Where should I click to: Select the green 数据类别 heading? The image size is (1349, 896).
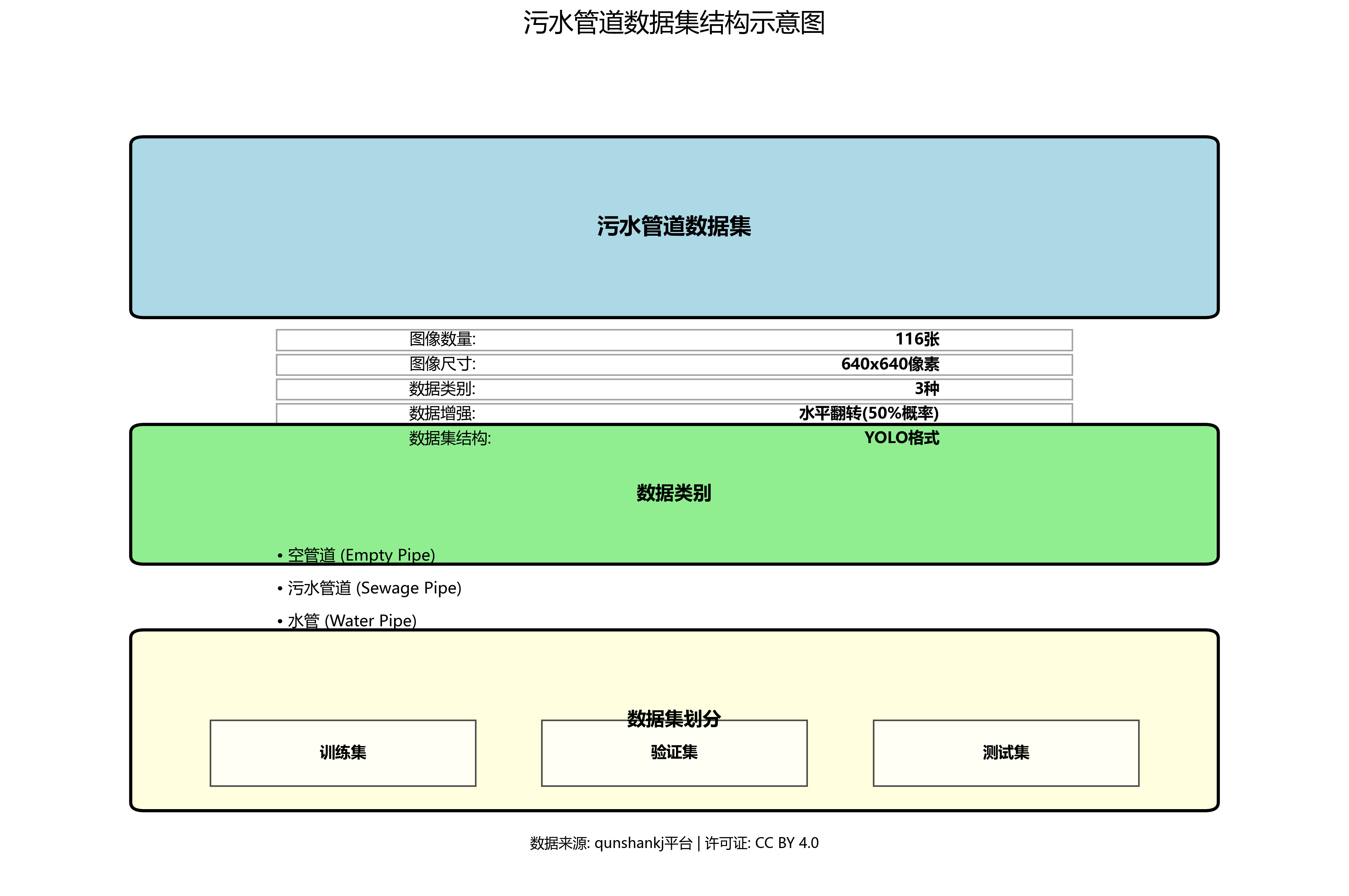[x=674, y=493]
